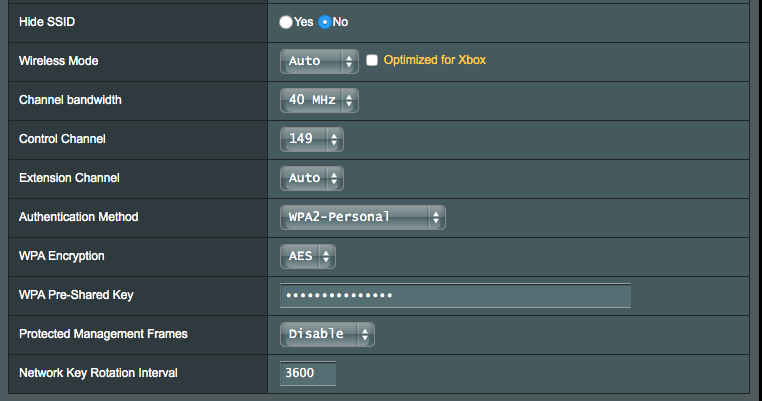Open the Wireless Mode dropdown
Screen dimensions: 762x401
(x=318, y=61)
